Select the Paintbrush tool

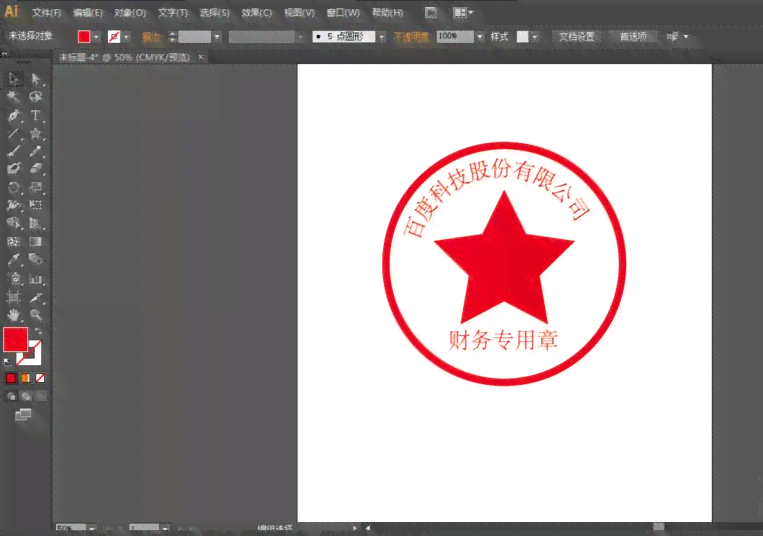(14, 151)
